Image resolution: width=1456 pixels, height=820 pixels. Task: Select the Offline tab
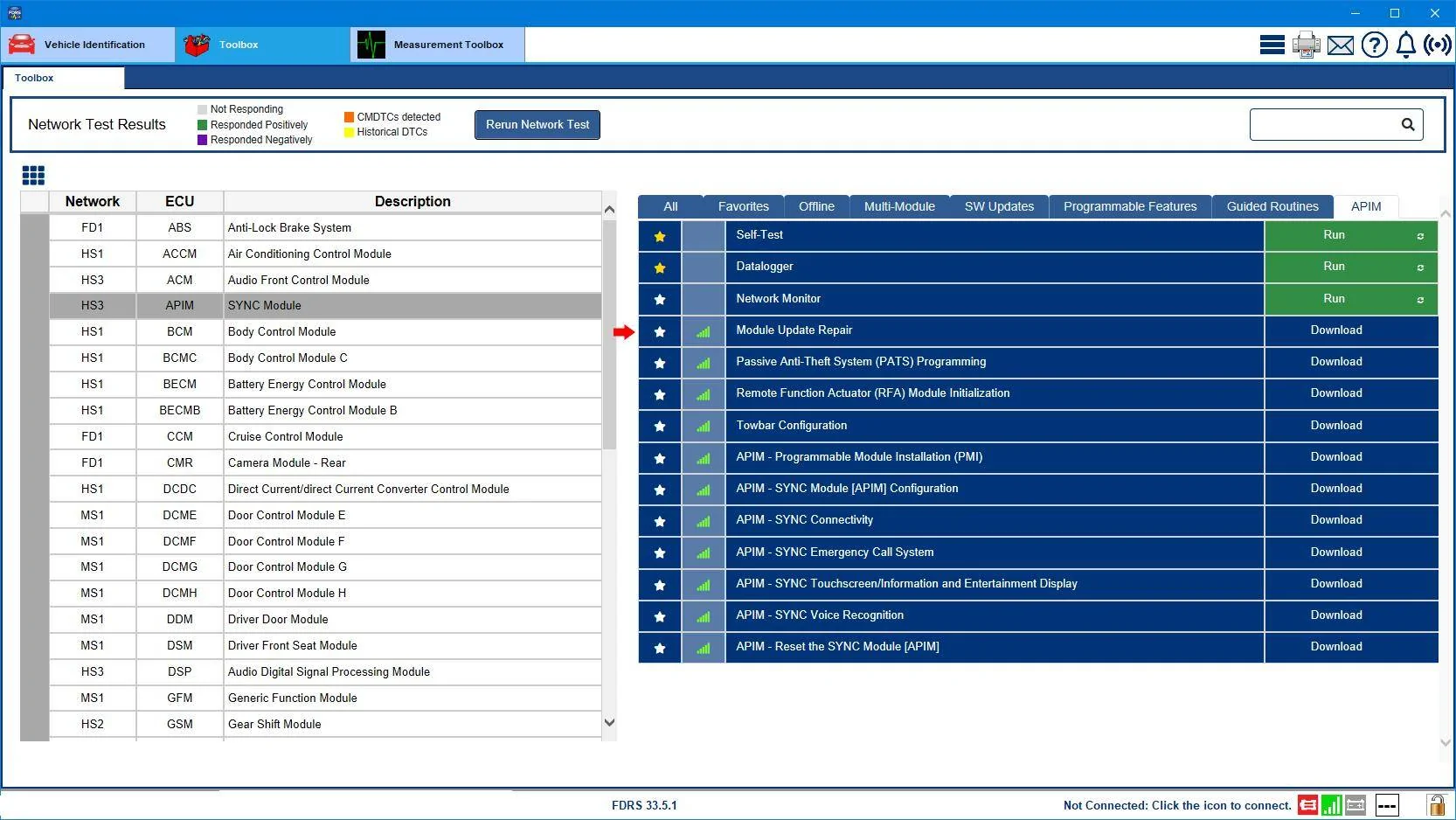click(x=816, y=207)
